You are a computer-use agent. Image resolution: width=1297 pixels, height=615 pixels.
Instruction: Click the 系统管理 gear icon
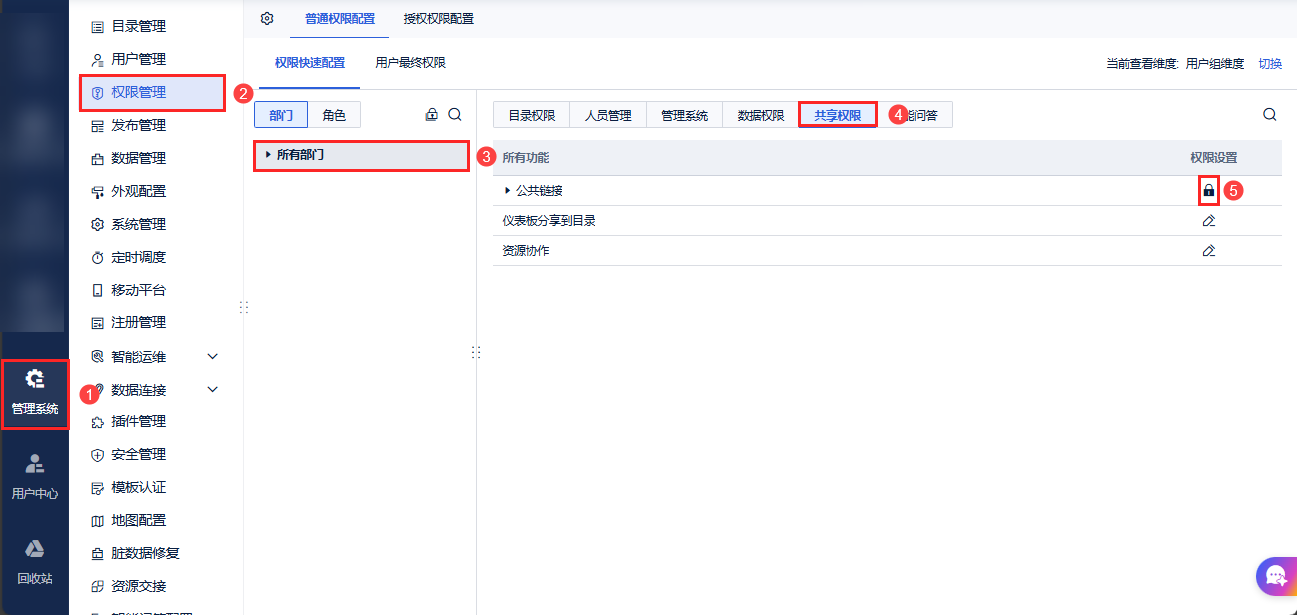97,224
